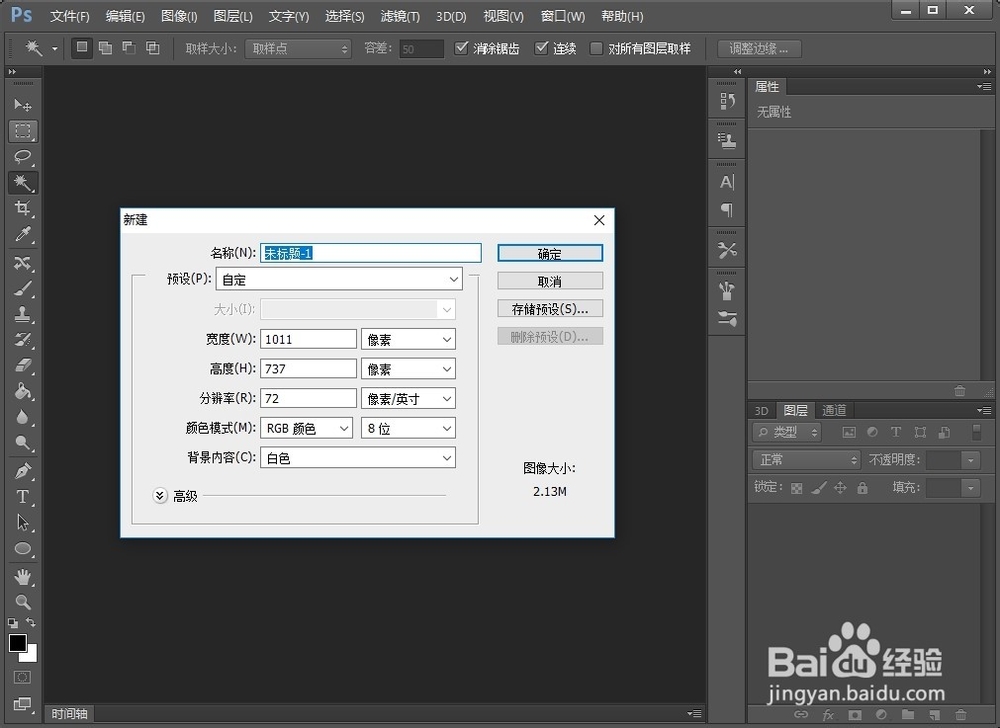The width and height of the screenshot is (1000, 728).
Task: Click the 名称 name input field
Action: (x=371, y=253)
